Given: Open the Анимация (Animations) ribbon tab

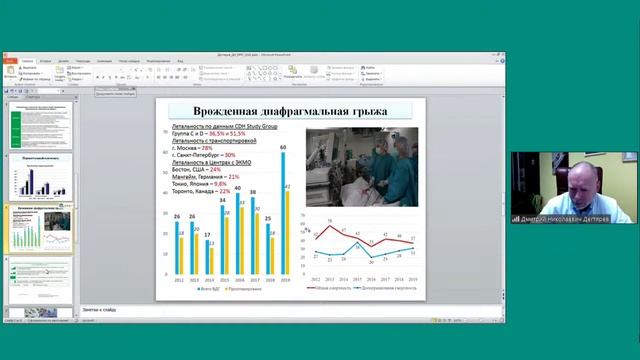Looking at the screenshot, I should 104,61.
